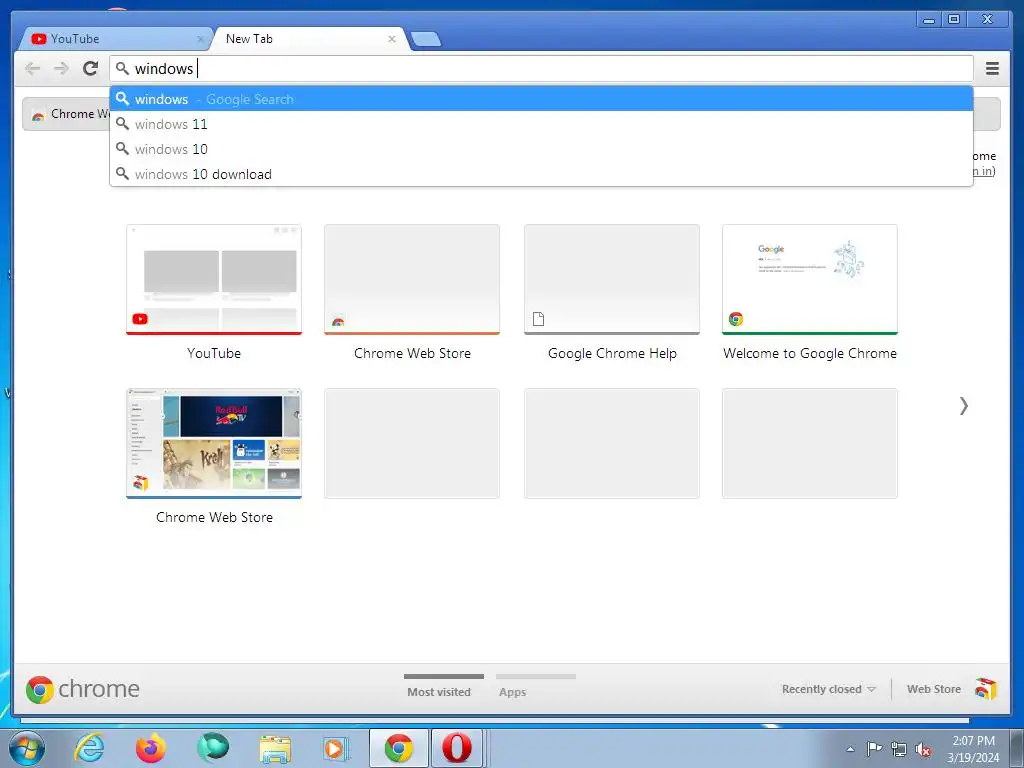Choose the 'windows 10' suggestion
This screenshot has width=1024, height=768.
tap(541, 149)
